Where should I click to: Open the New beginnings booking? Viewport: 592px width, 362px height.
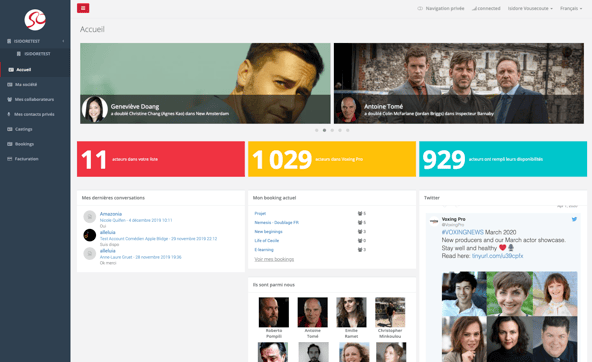click(268, 232)
